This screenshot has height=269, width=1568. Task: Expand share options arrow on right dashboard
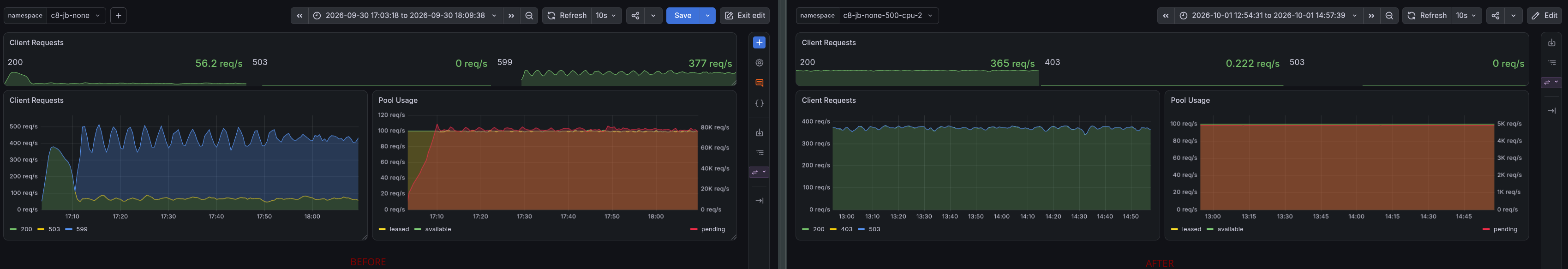(x=1513, y=16)
